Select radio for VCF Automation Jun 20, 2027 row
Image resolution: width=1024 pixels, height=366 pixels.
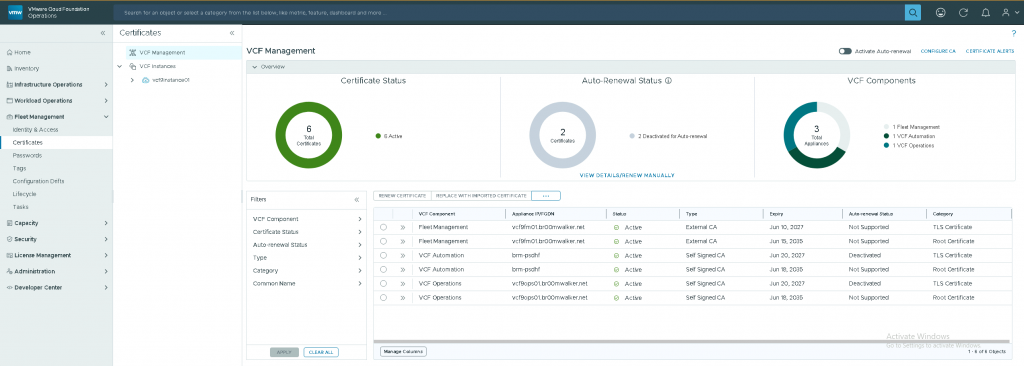[x=383, y=256]
